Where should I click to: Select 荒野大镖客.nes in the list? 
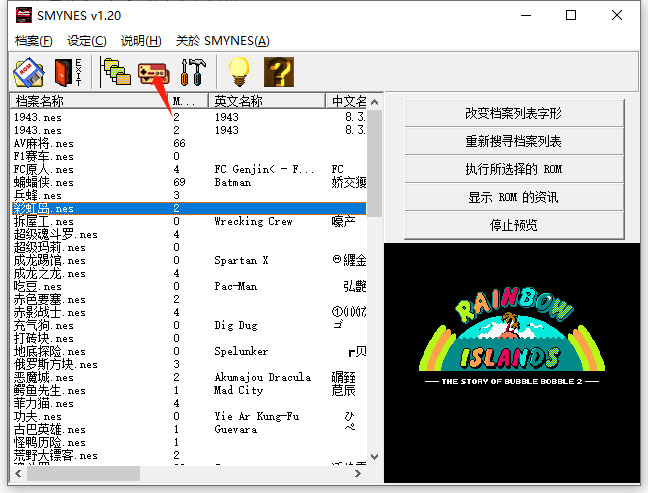[56, 456]
